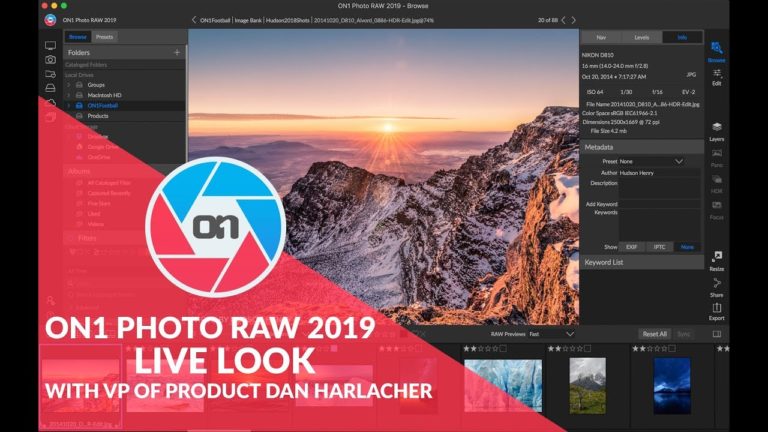Image resolution: width=768 pixels, height=432 pixels.
Task: Click the Description field
Action: (659, 188)
